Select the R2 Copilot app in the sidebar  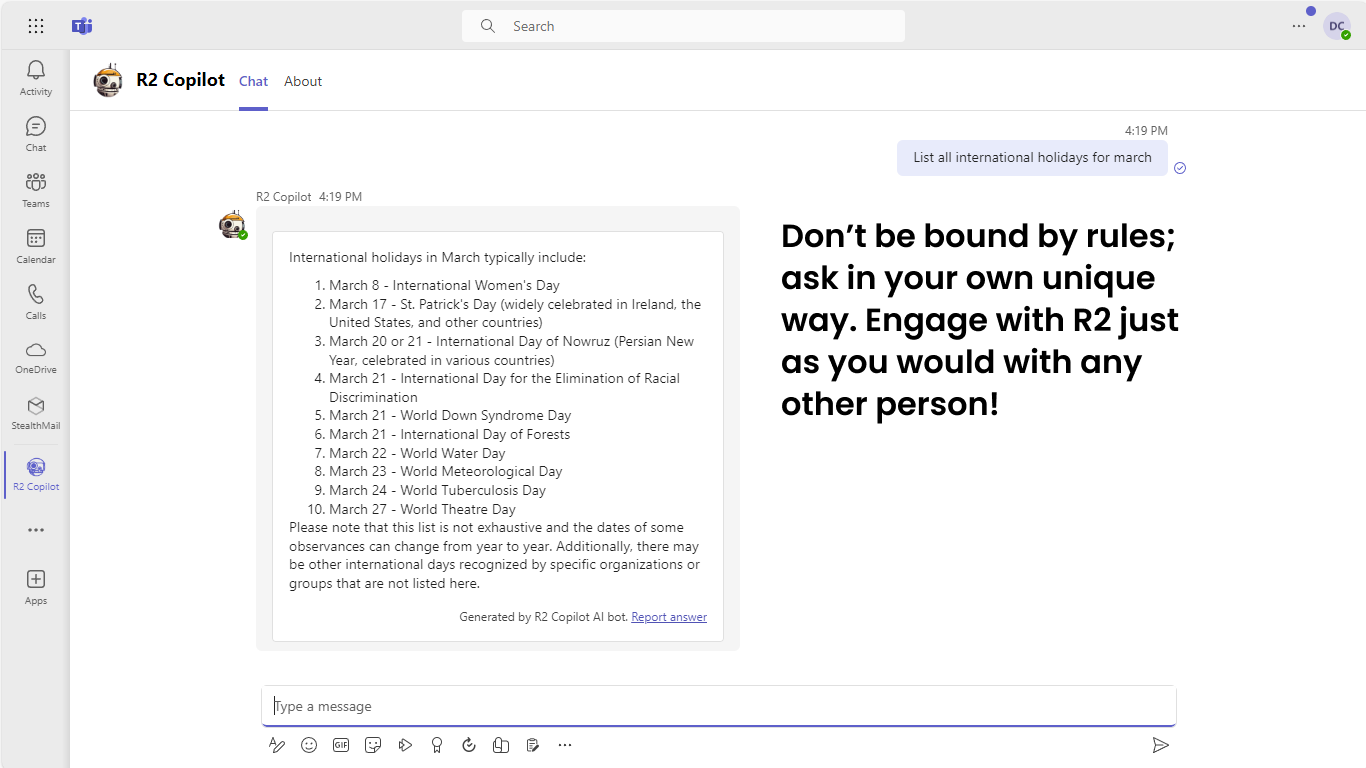click(36, 474)
